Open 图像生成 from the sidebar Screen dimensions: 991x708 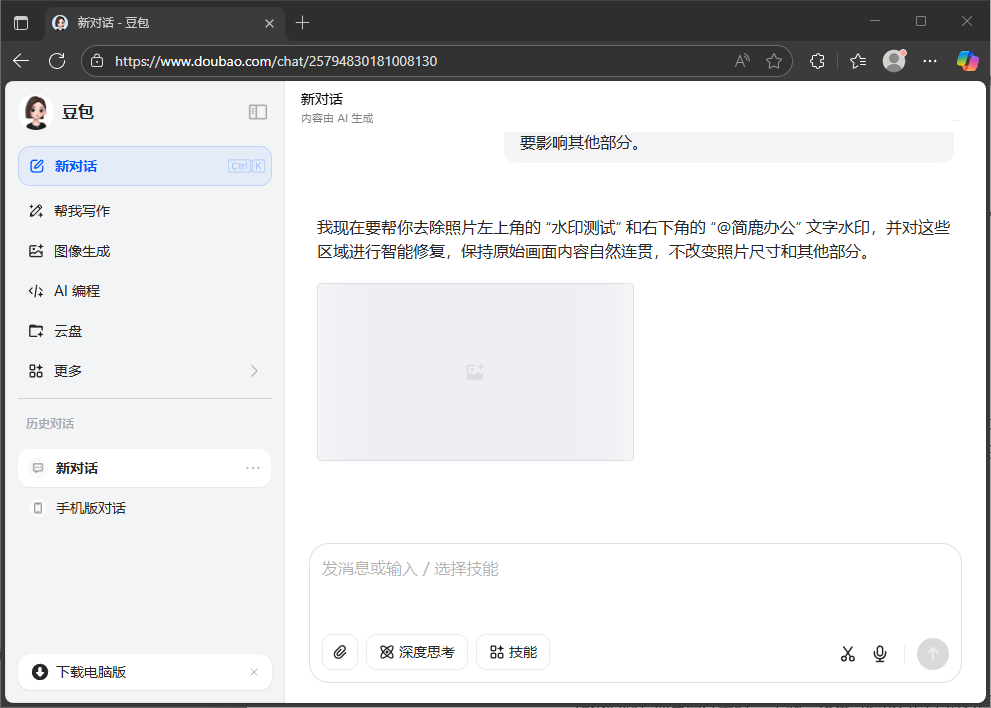pyautogui.click(x=80, y=251)
